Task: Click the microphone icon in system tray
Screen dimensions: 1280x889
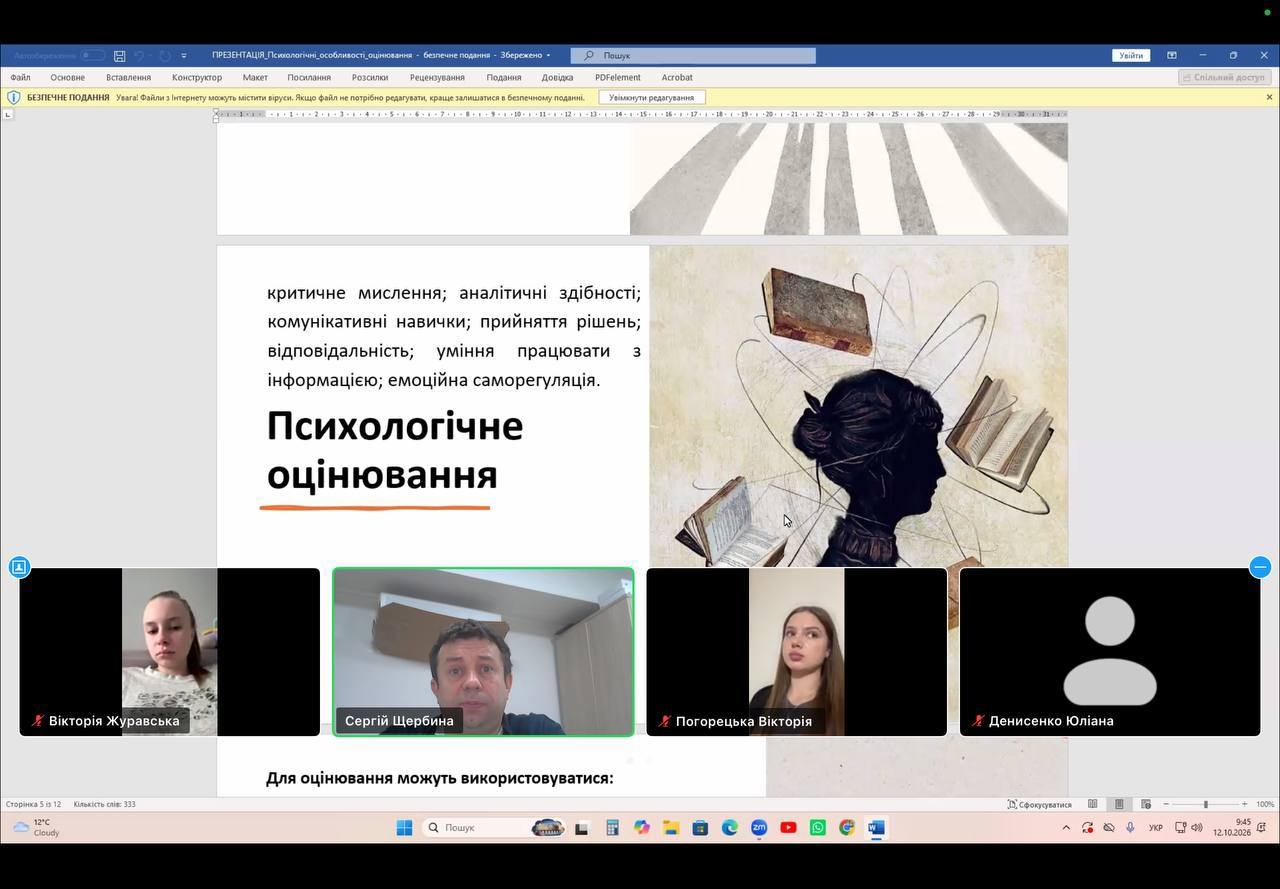Action: click(x=1130, y=827)
